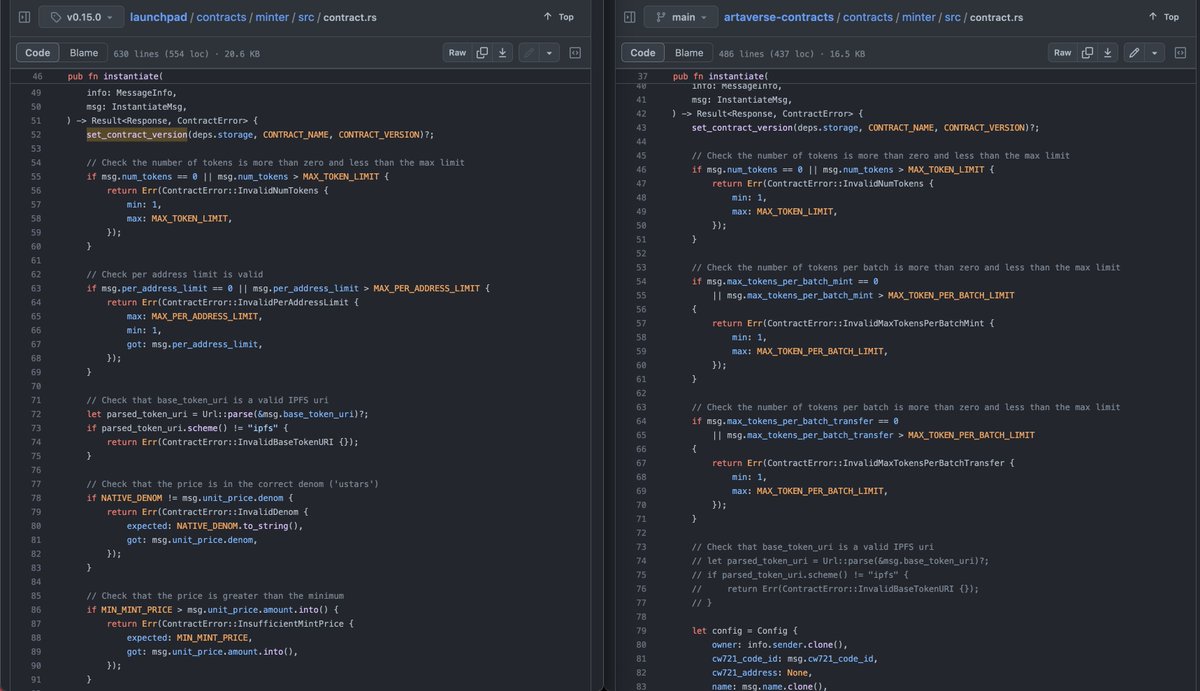Click the Raw button in the artaverse-contracts pane
Viewport: 1200px width, 691px height.
tap(1062, 52)
